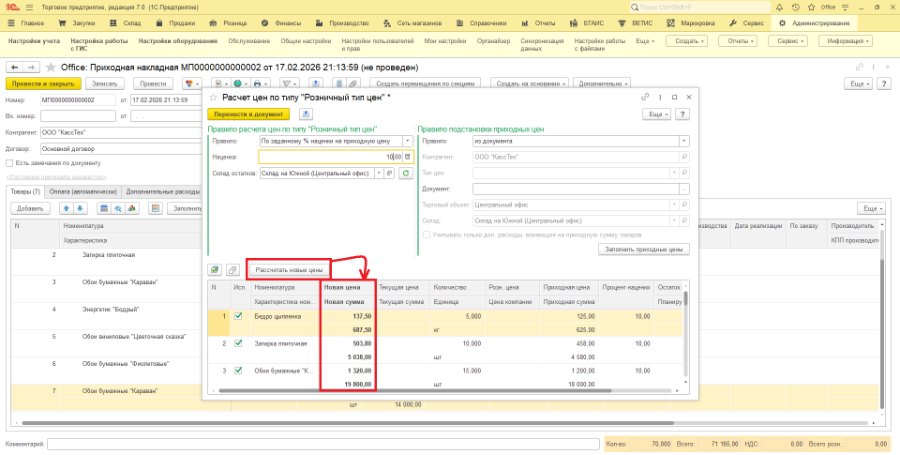Click horizontal scrollbar of price dialog table
This screenshot has width=900, height=455.
pyautogui.click(x=416, y=391)
